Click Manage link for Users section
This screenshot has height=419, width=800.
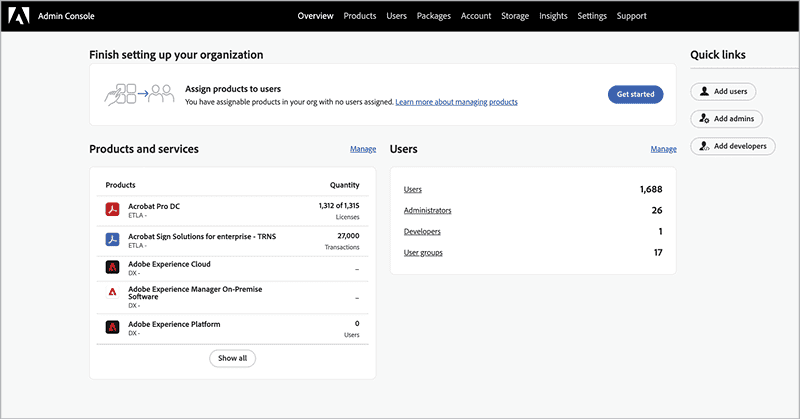(x=663, y=149)
